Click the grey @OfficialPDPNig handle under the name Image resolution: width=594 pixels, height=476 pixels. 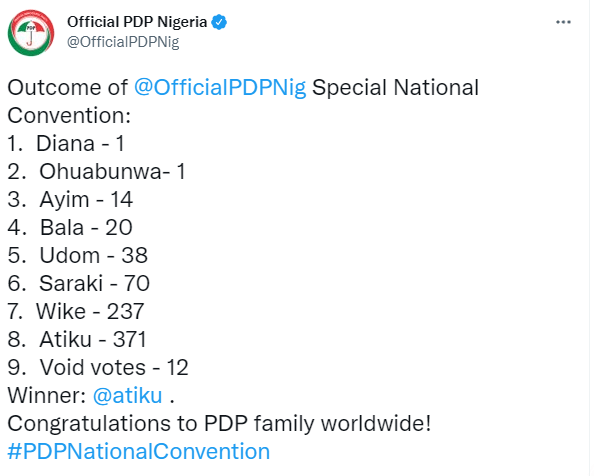tap(123, 42)
